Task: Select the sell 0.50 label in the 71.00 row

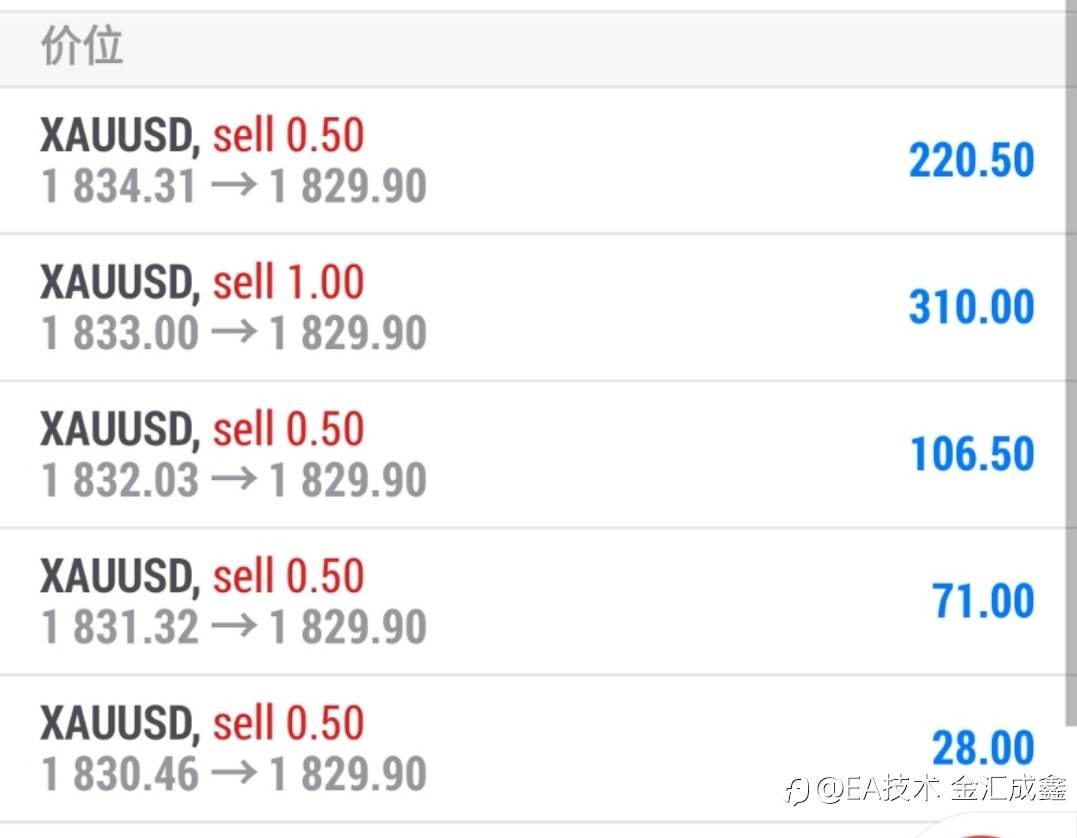Action: click(288, 577)
